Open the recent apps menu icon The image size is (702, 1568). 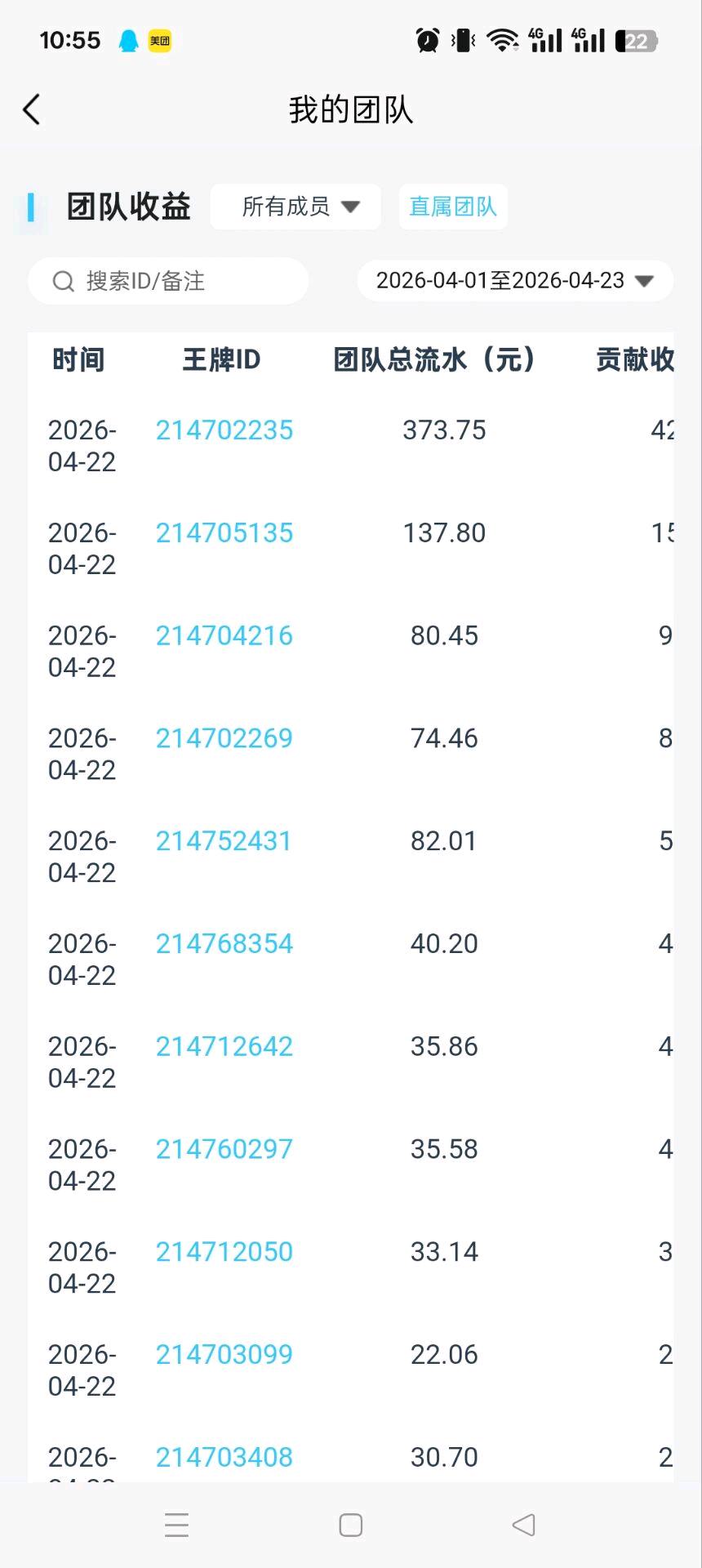pyautogui.click(x=176, y=1525)
